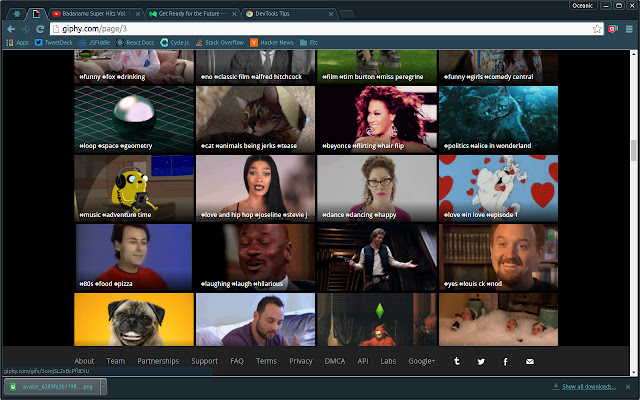640x400 pixels.
Task: Open the loop space geometry GIF
Action: tap(134, 119)
